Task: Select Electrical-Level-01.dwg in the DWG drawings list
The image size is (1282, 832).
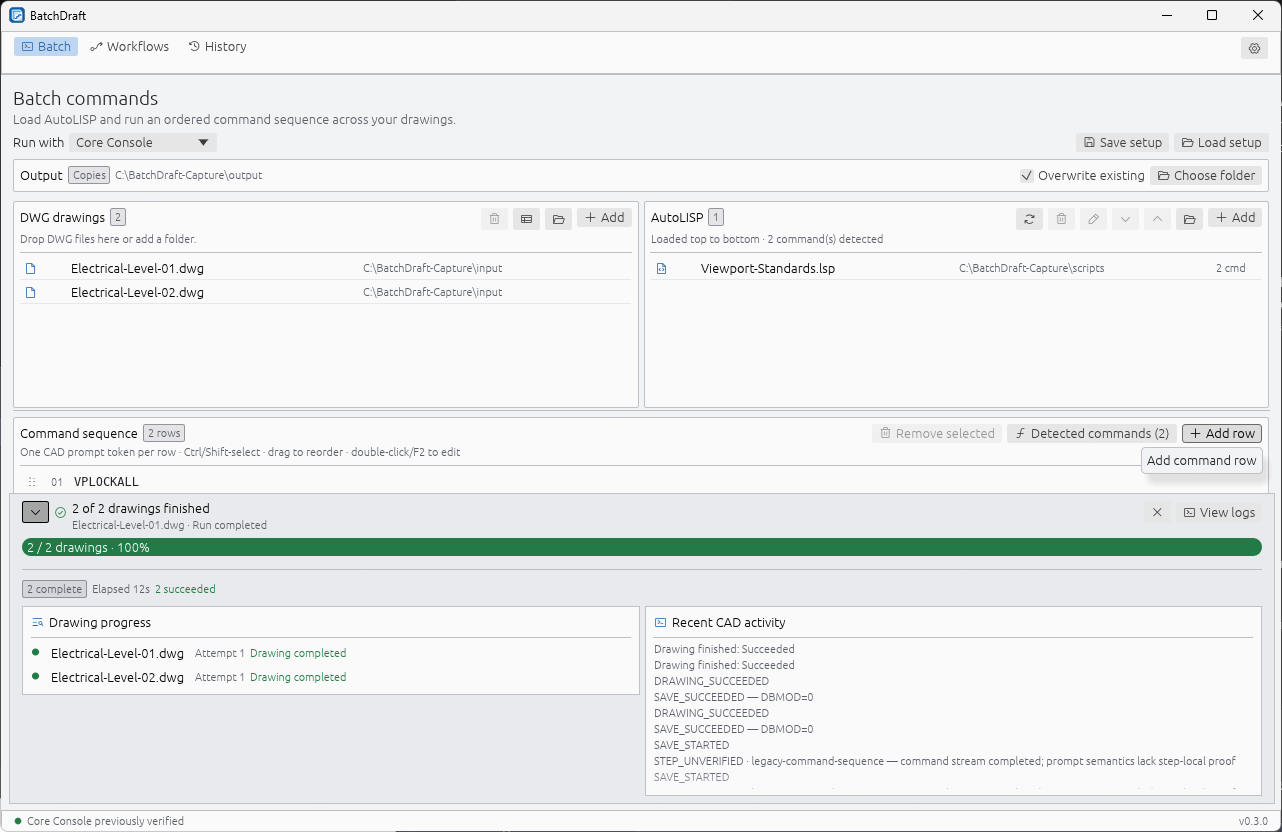Action: (326, 268)
